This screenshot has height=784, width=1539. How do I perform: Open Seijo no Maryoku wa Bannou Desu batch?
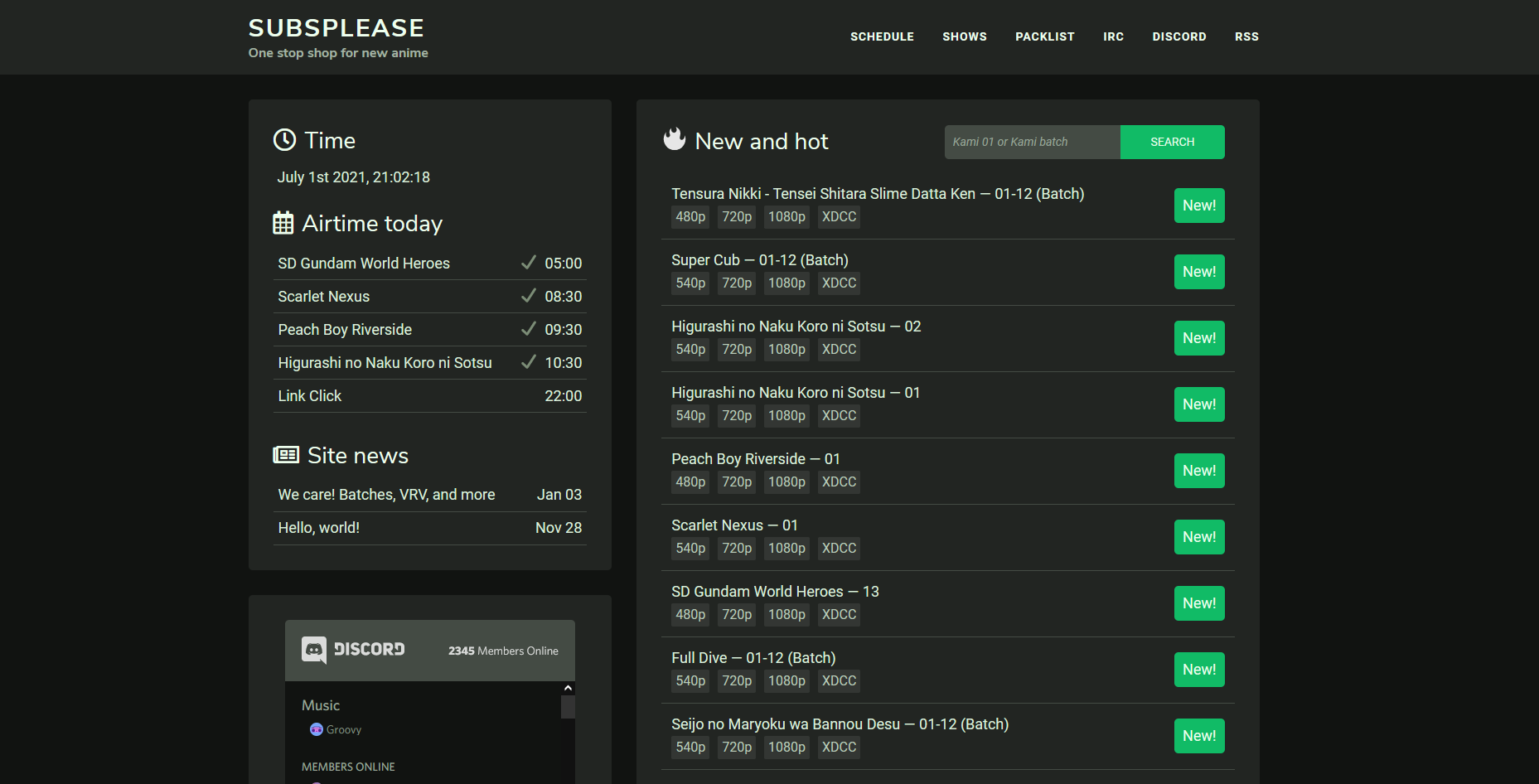point(840,724)
